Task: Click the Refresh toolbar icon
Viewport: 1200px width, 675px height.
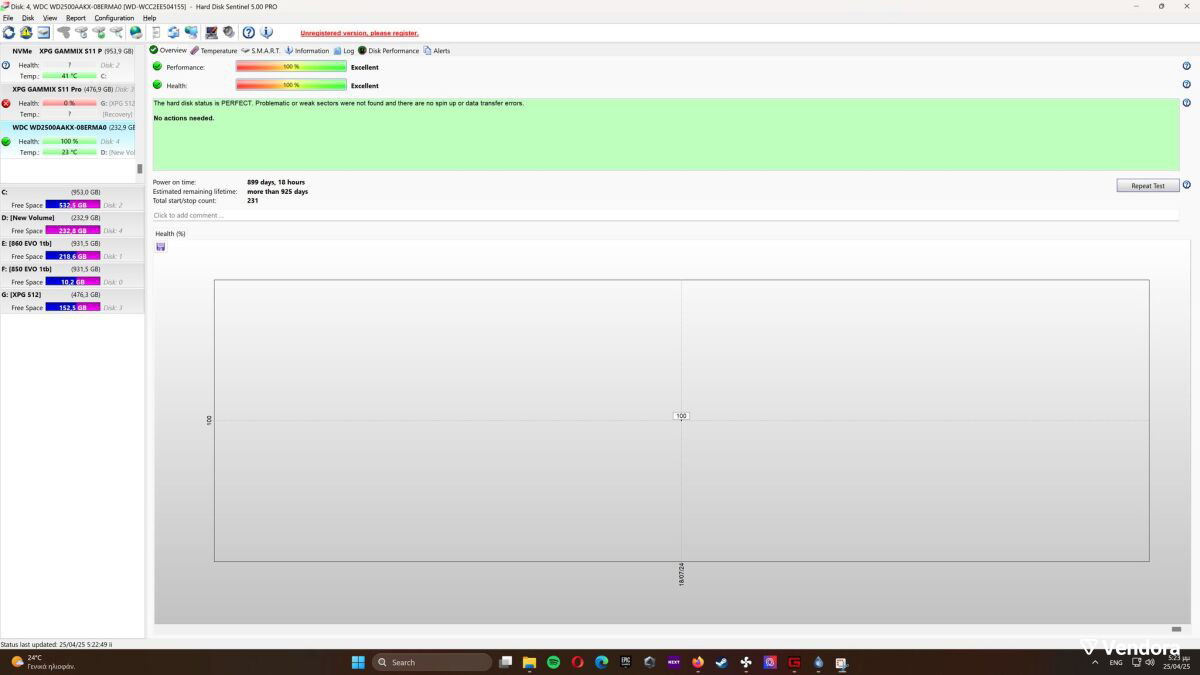Action: (9, 33)
